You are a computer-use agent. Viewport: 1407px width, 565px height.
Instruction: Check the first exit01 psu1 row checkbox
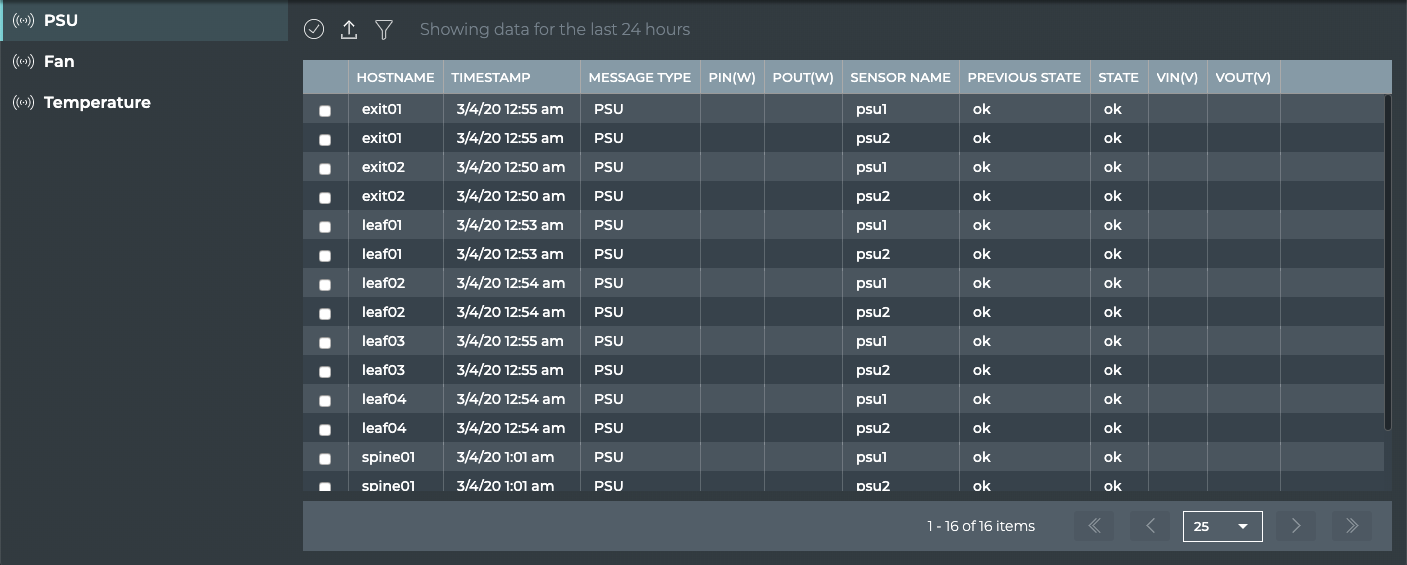pos(325,111)
